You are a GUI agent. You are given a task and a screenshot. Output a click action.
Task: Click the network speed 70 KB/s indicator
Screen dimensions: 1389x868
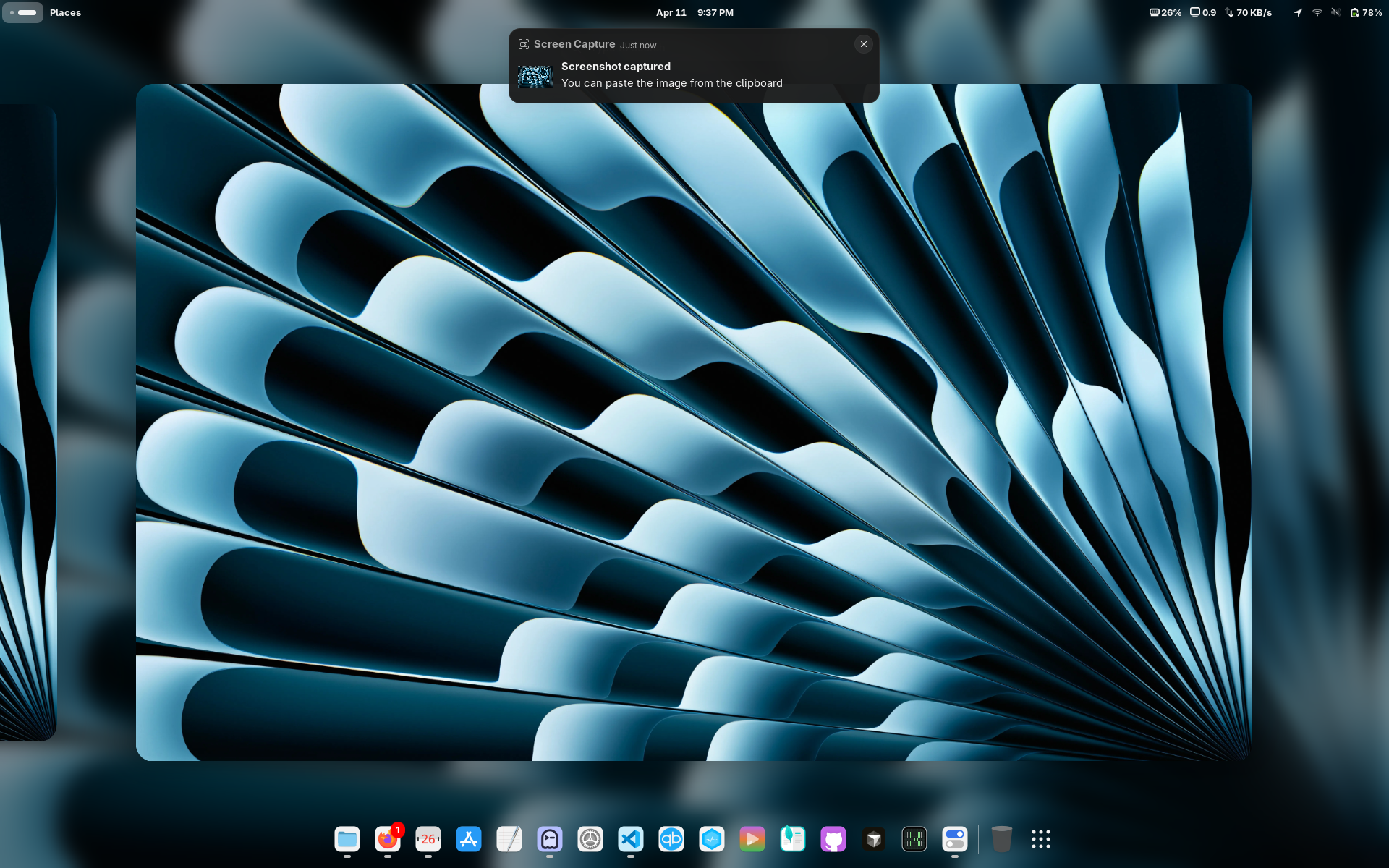[1249, 12]
